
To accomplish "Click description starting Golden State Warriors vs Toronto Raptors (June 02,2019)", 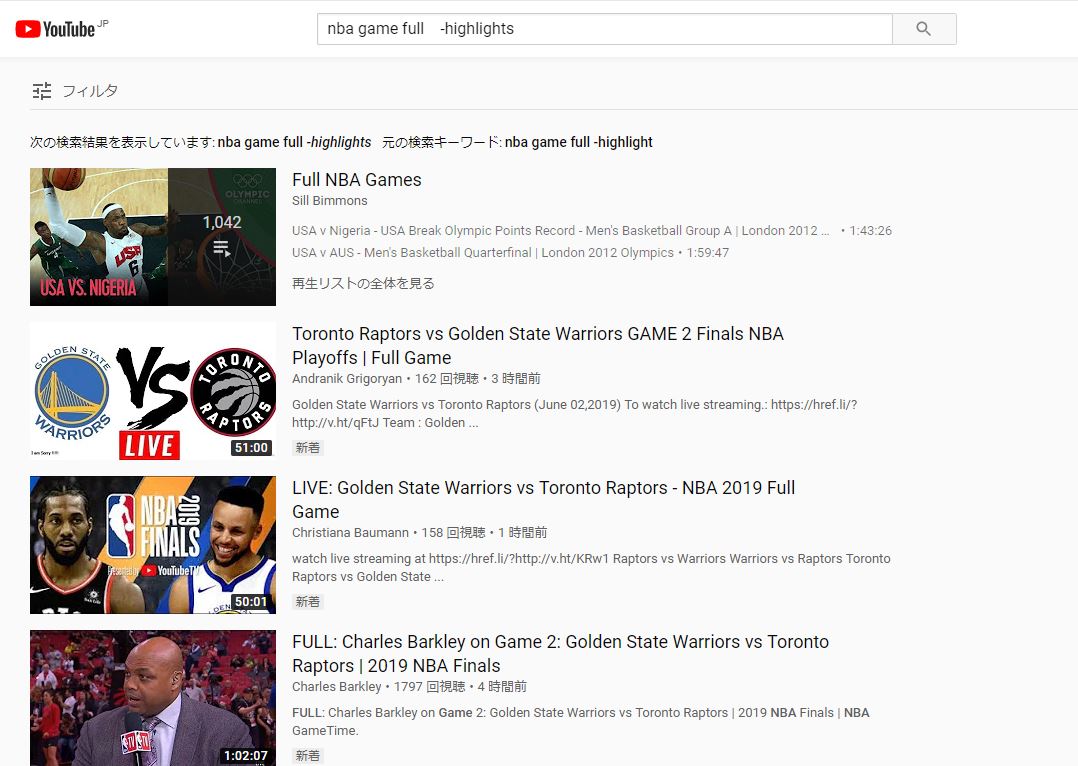I will coord(575,414).
